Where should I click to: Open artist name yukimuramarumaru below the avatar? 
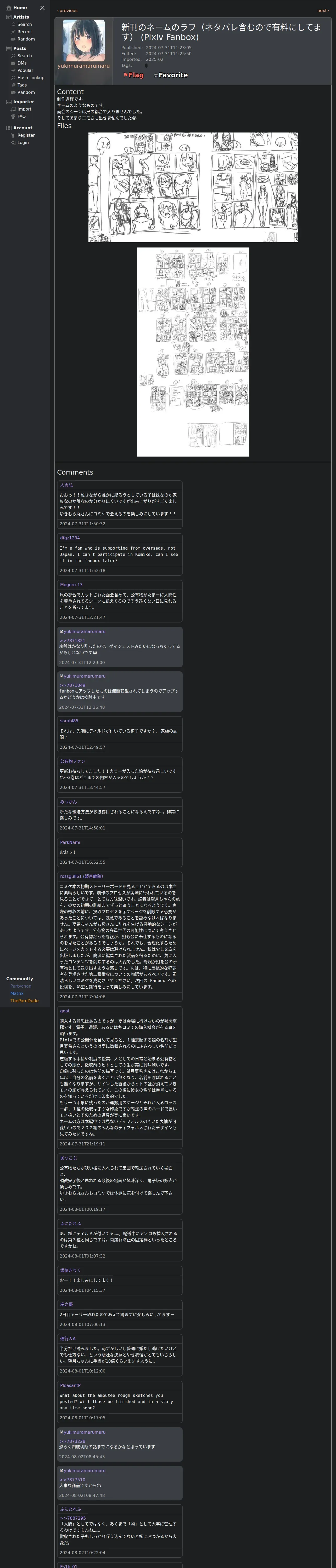[83, 66]
